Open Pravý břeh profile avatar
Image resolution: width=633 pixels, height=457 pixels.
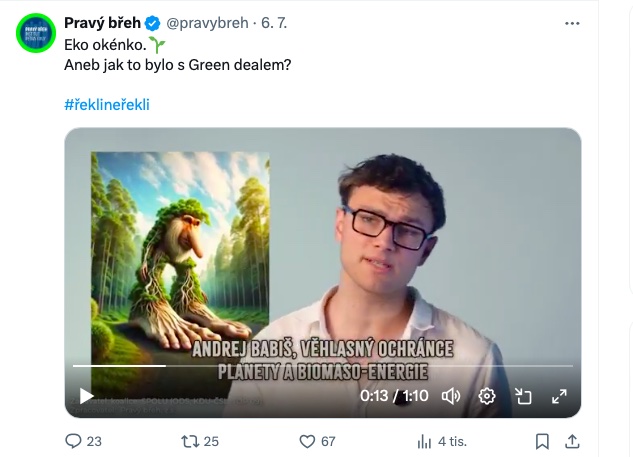click(36, 33)
